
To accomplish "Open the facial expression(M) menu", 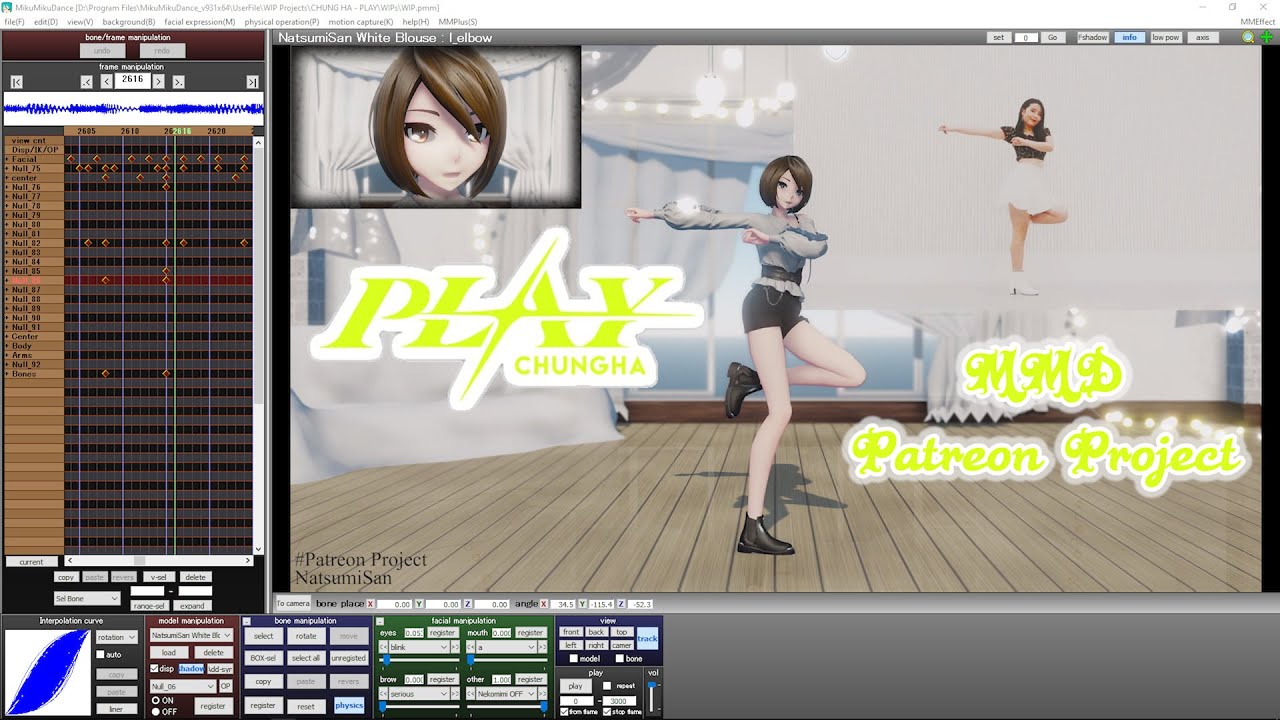I will (200, 21).
